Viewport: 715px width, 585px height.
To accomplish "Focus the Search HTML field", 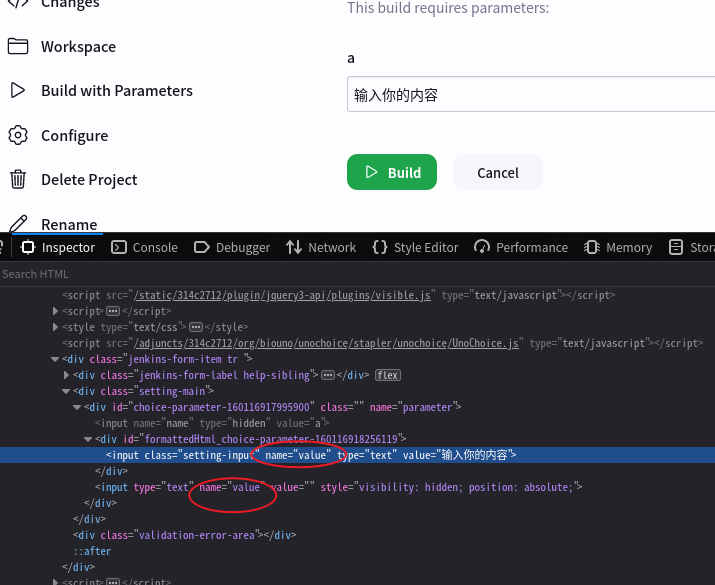I will pos(358,274).
